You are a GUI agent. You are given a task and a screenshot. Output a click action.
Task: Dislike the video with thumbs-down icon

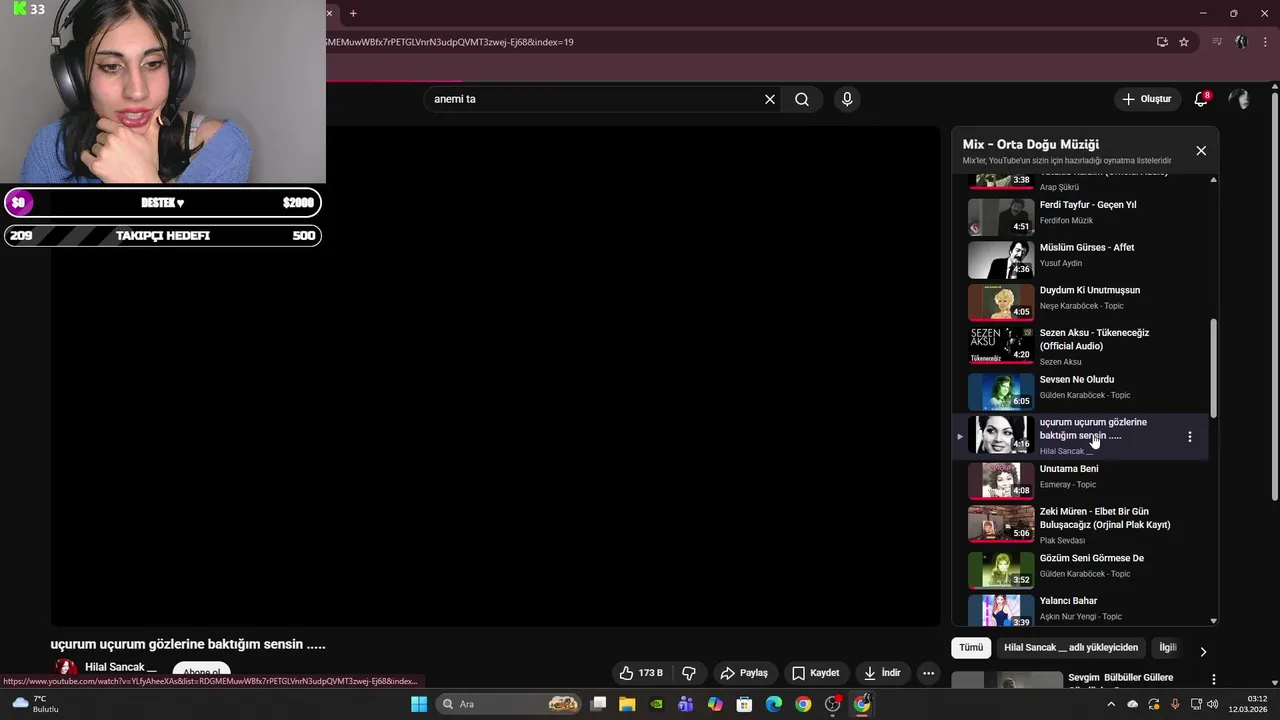click(688, 673)
